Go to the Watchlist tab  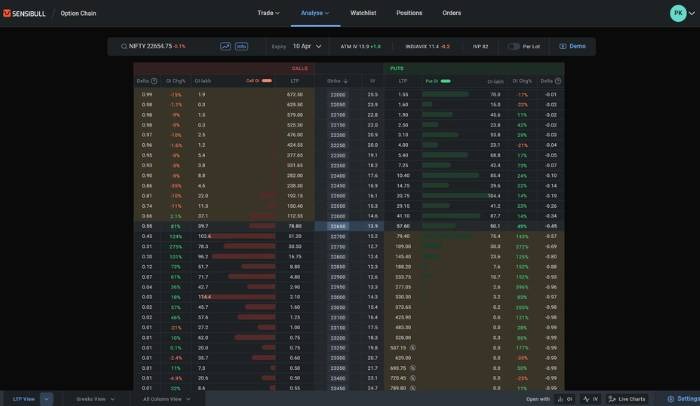[363, 13]
